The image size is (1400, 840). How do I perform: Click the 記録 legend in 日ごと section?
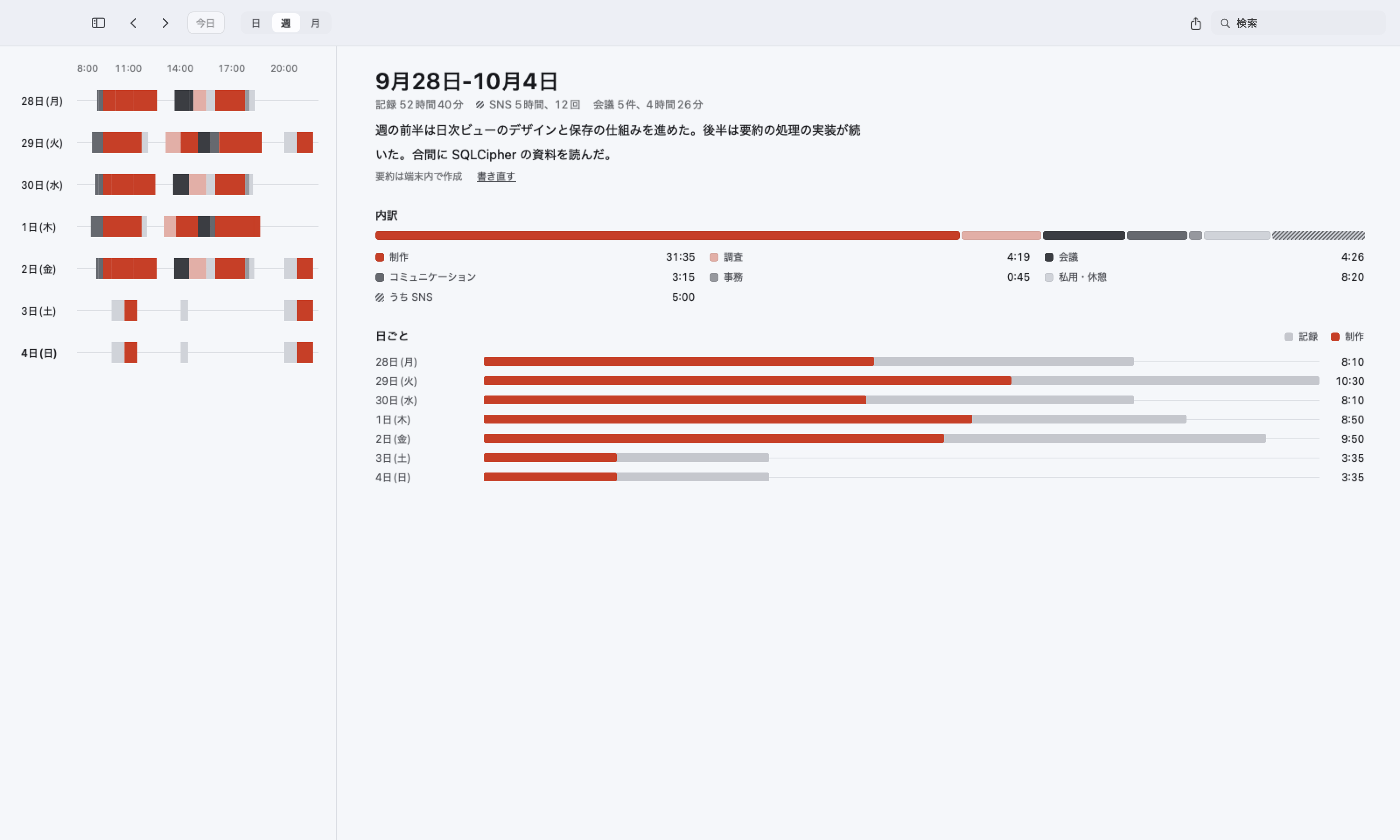tap(1301, 337)
